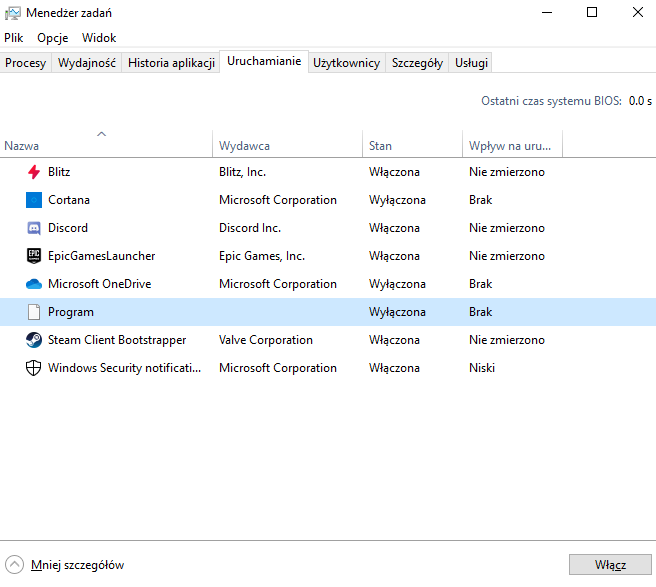This screenshot has width=656, height=587.
Task: Select the Blitz name entry
Action: point(59,172)
